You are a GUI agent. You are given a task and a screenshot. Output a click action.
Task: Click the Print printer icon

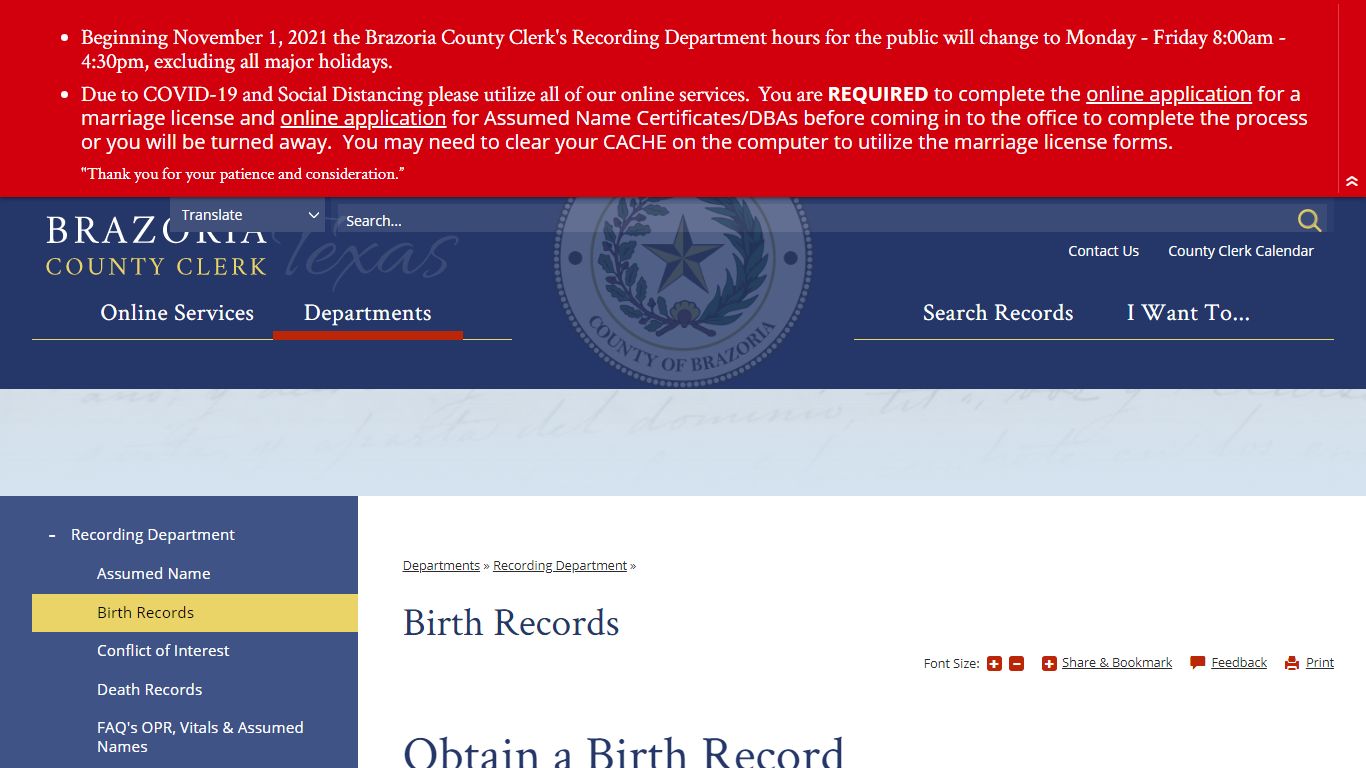tap(1292, 663)
